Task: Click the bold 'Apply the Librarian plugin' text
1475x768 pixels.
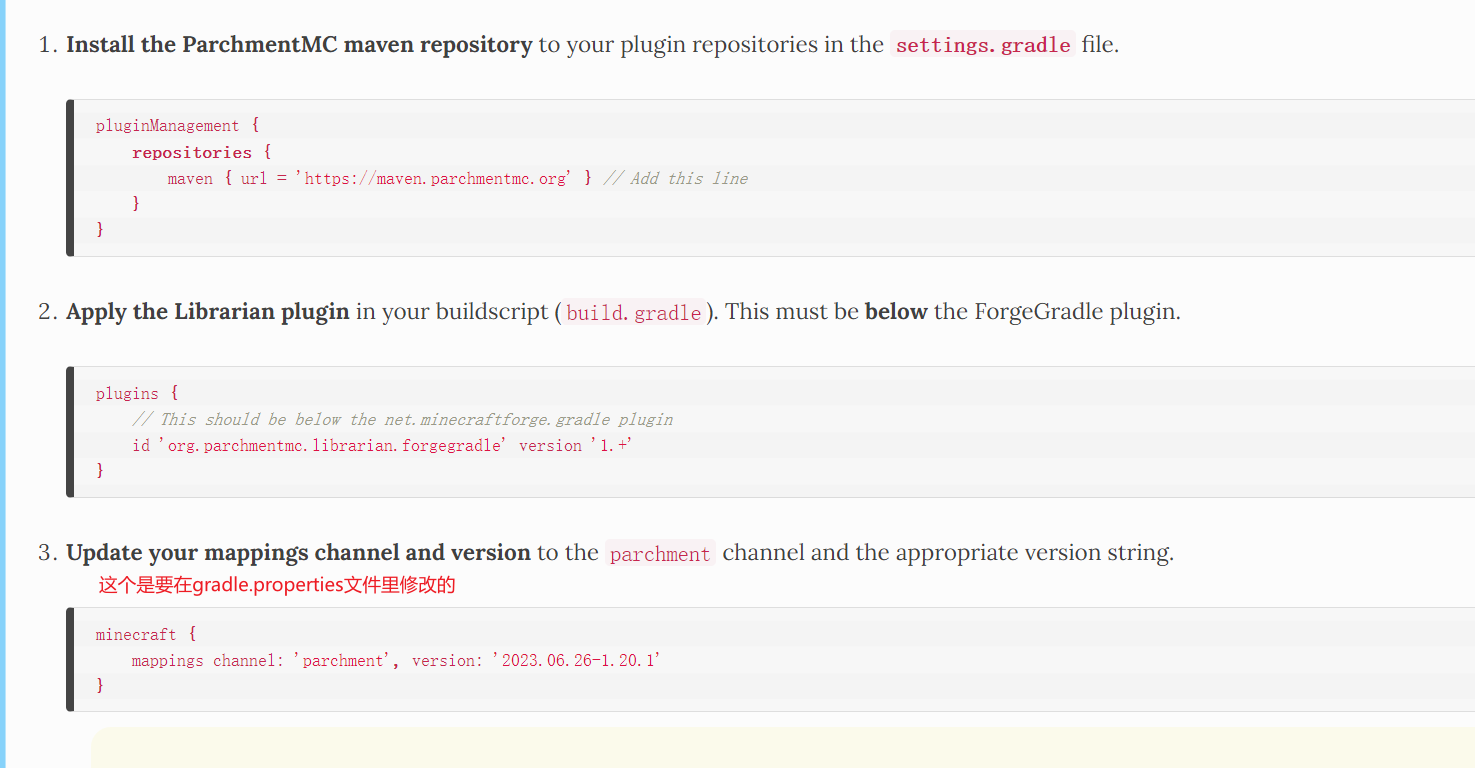Action: [208, 312]
